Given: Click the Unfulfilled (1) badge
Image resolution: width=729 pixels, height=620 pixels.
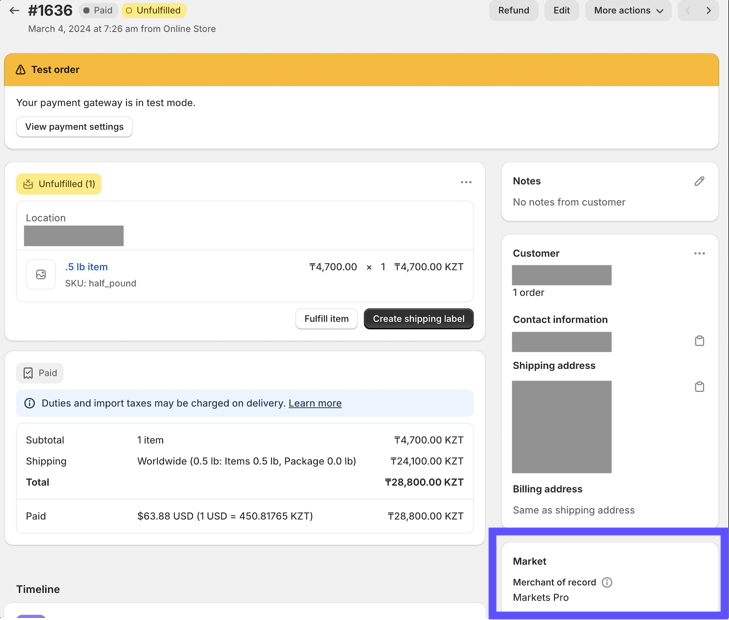Looking at the screenshot, I should pyautogui.click(x=59, y=184).
